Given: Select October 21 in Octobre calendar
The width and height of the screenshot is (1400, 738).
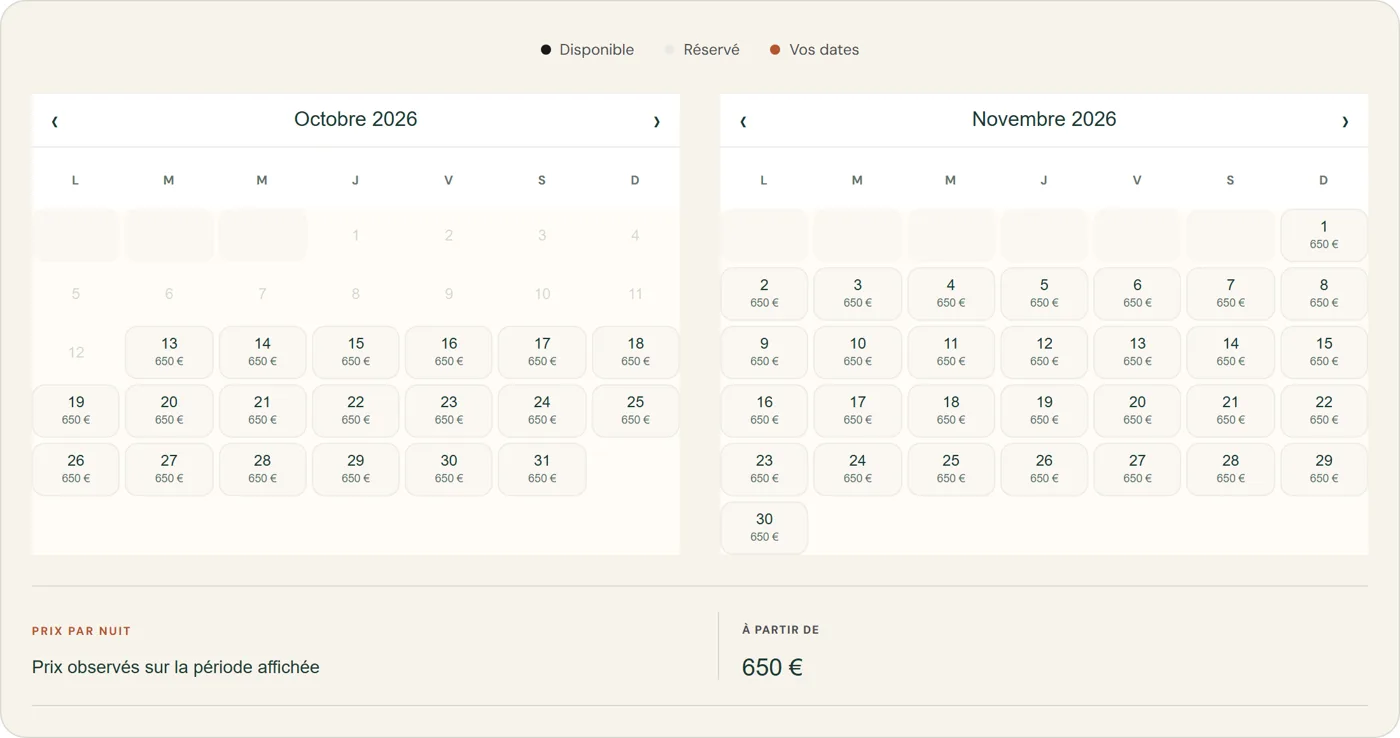Looking at the screenshot, I should 262,411.
